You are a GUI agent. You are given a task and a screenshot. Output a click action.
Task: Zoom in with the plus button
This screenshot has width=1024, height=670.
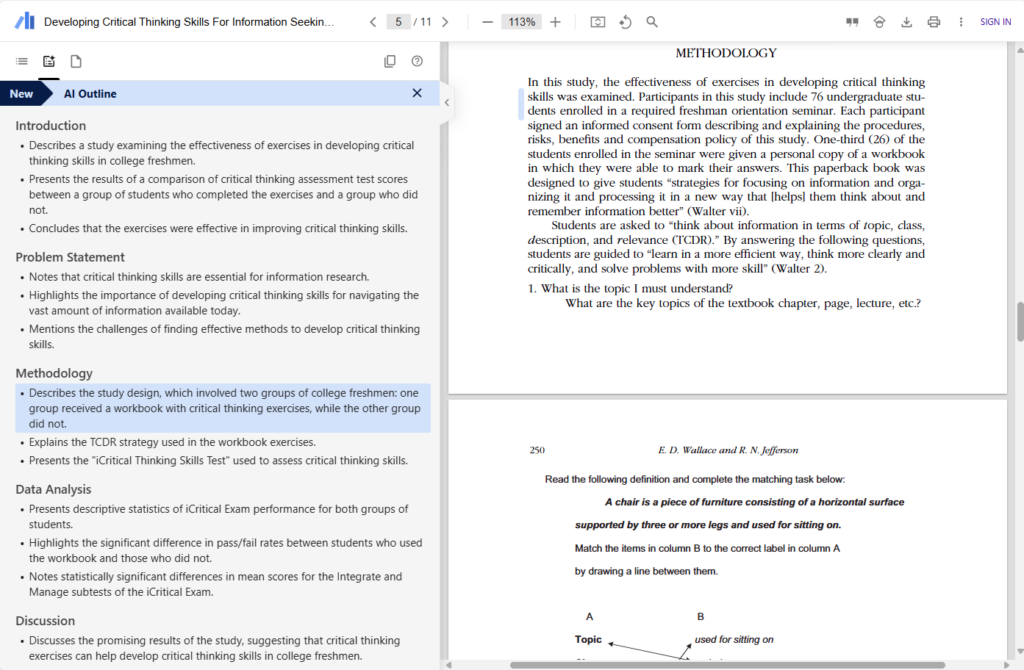556,22
